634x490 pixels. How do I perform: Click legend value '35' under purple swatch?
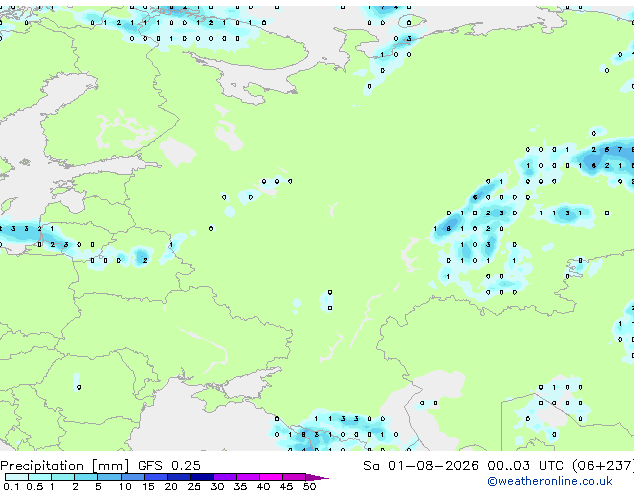[240, 486]
